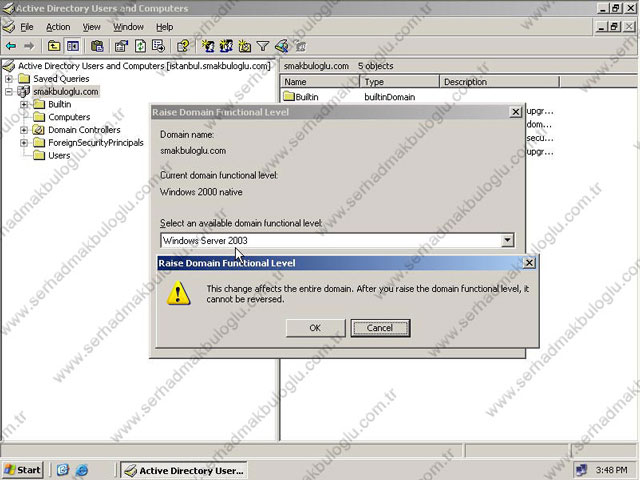Open the Properties toolbar icon
This screenshot has width=640, height=480.
tap(121, 46)
